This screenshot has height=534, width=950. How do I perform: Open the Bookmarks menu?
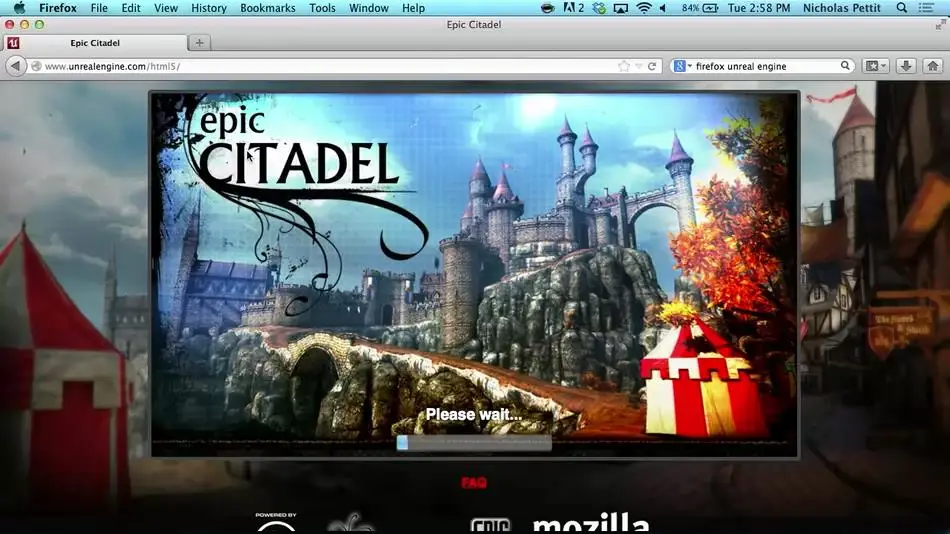point(268,8)
